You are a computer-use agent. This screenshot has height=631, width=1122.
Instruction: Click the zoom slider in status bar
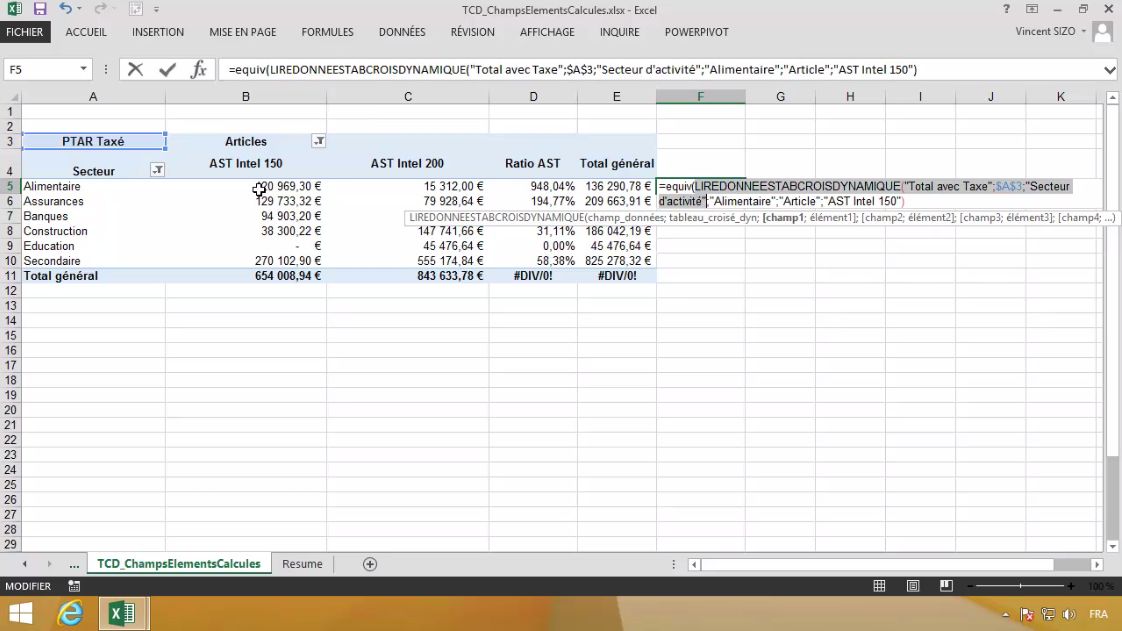pyautogui.click(x=1020, y=586)
